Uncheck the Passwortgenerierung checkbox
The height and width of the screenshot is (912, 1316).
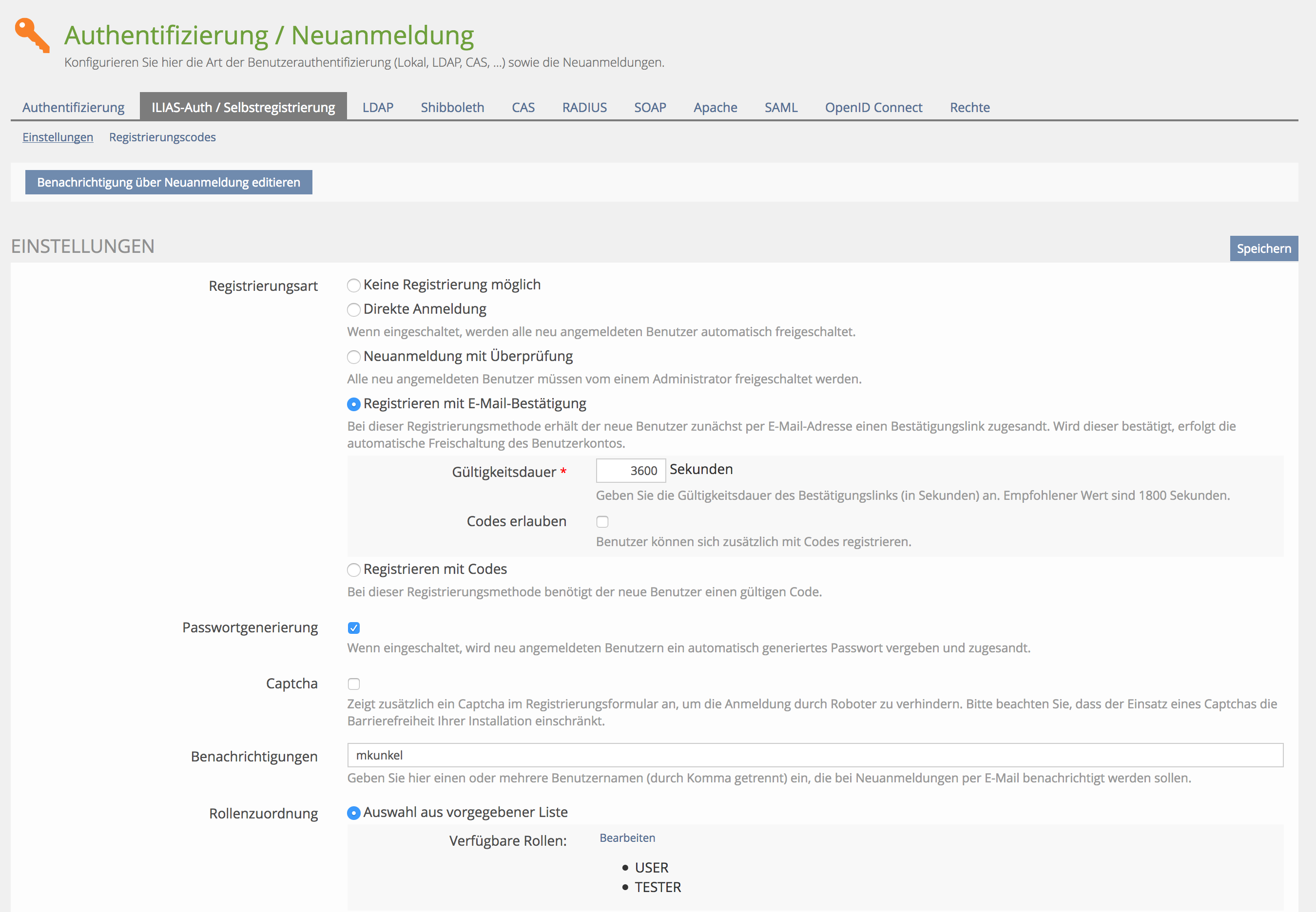point(354,628)
